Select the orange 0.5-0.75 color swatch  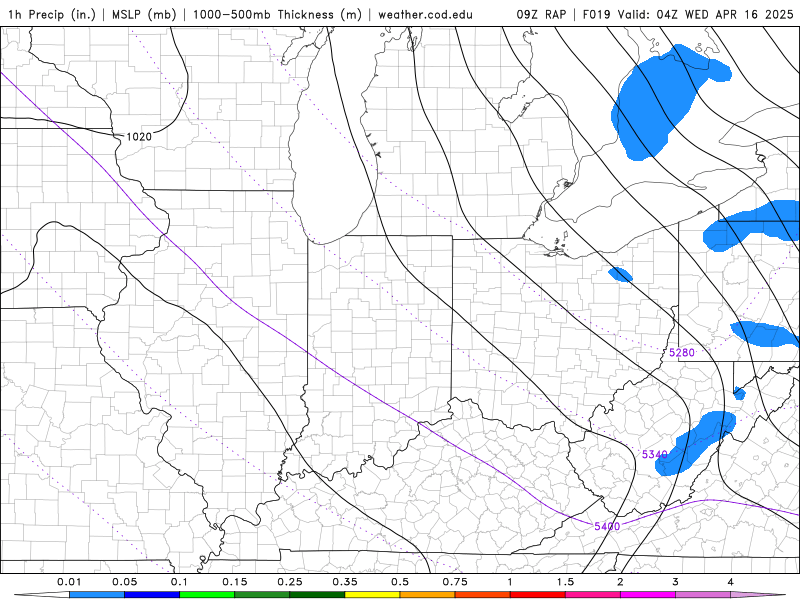point(428,595)
